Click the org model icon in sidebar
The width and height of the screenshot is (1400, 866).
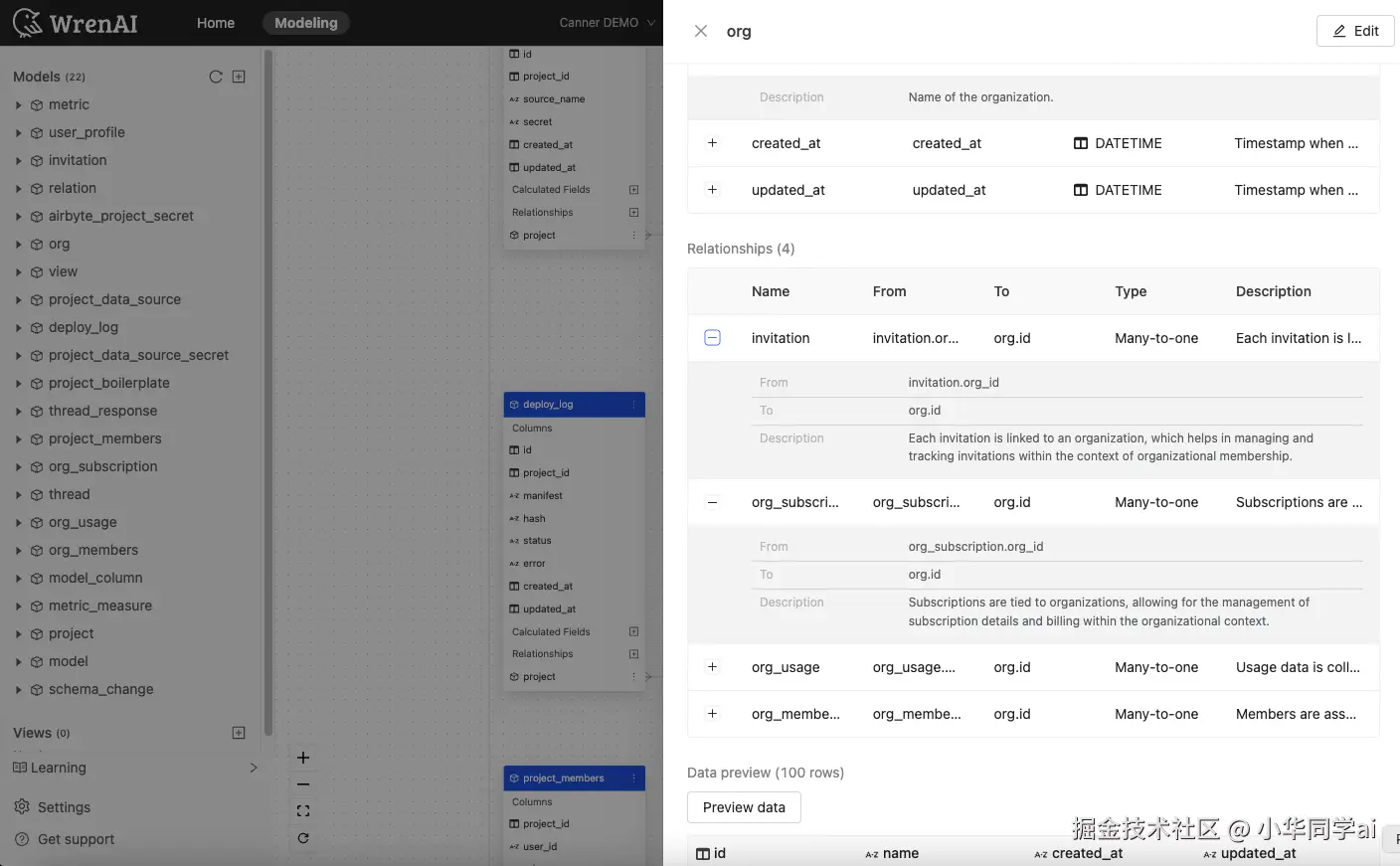(x=37, y=244)
